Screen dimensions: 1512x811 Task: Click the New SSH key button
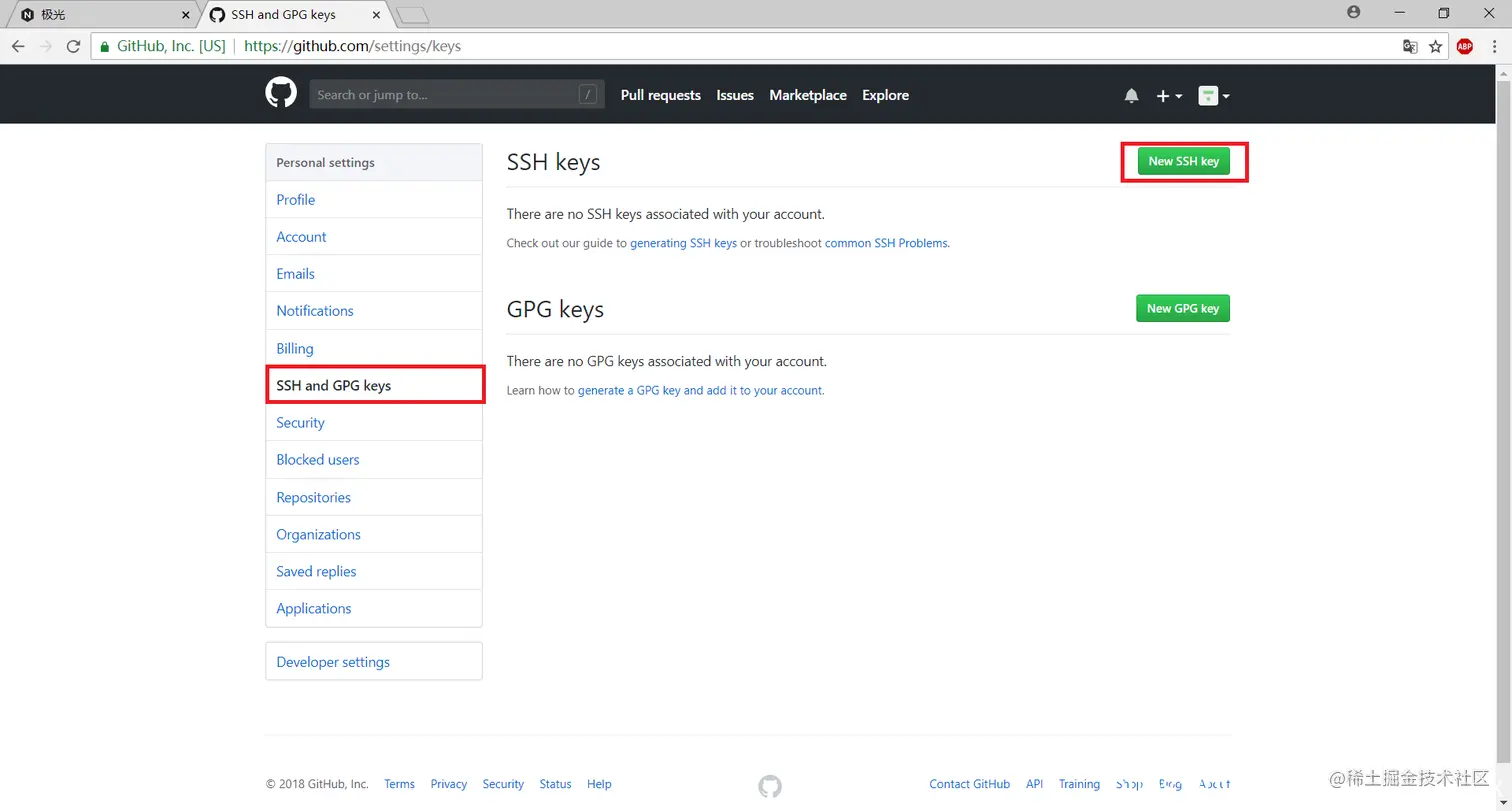click(1183, 161)
